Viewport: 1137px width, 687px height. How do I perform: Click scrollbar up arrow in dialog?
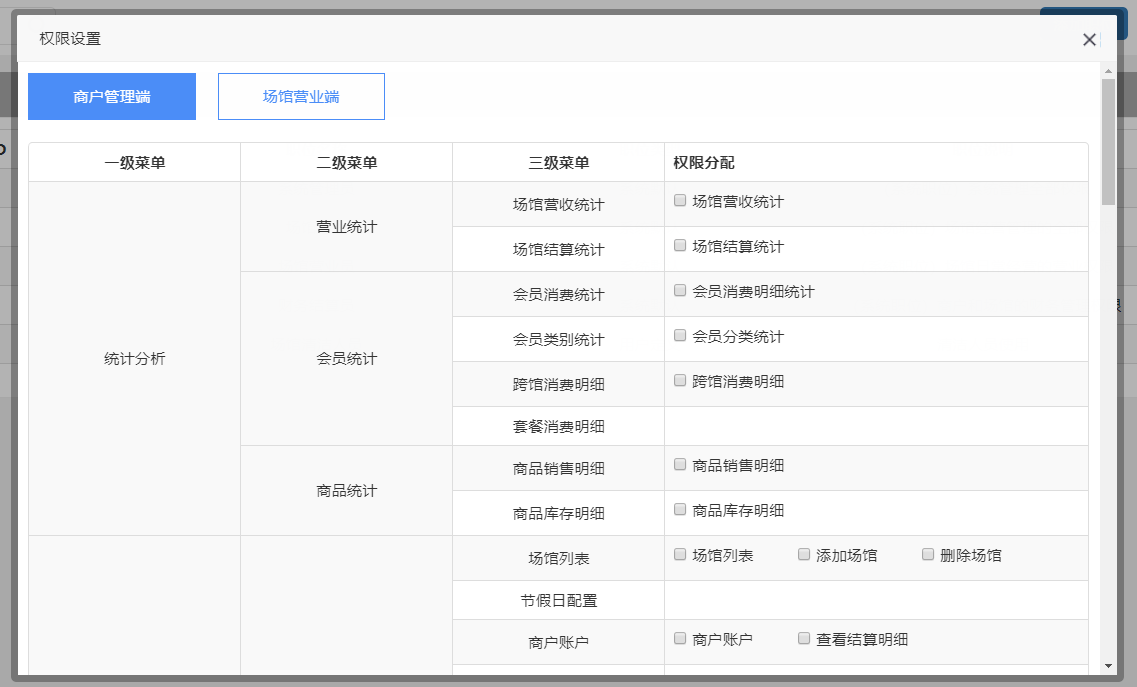point(1108,71)
